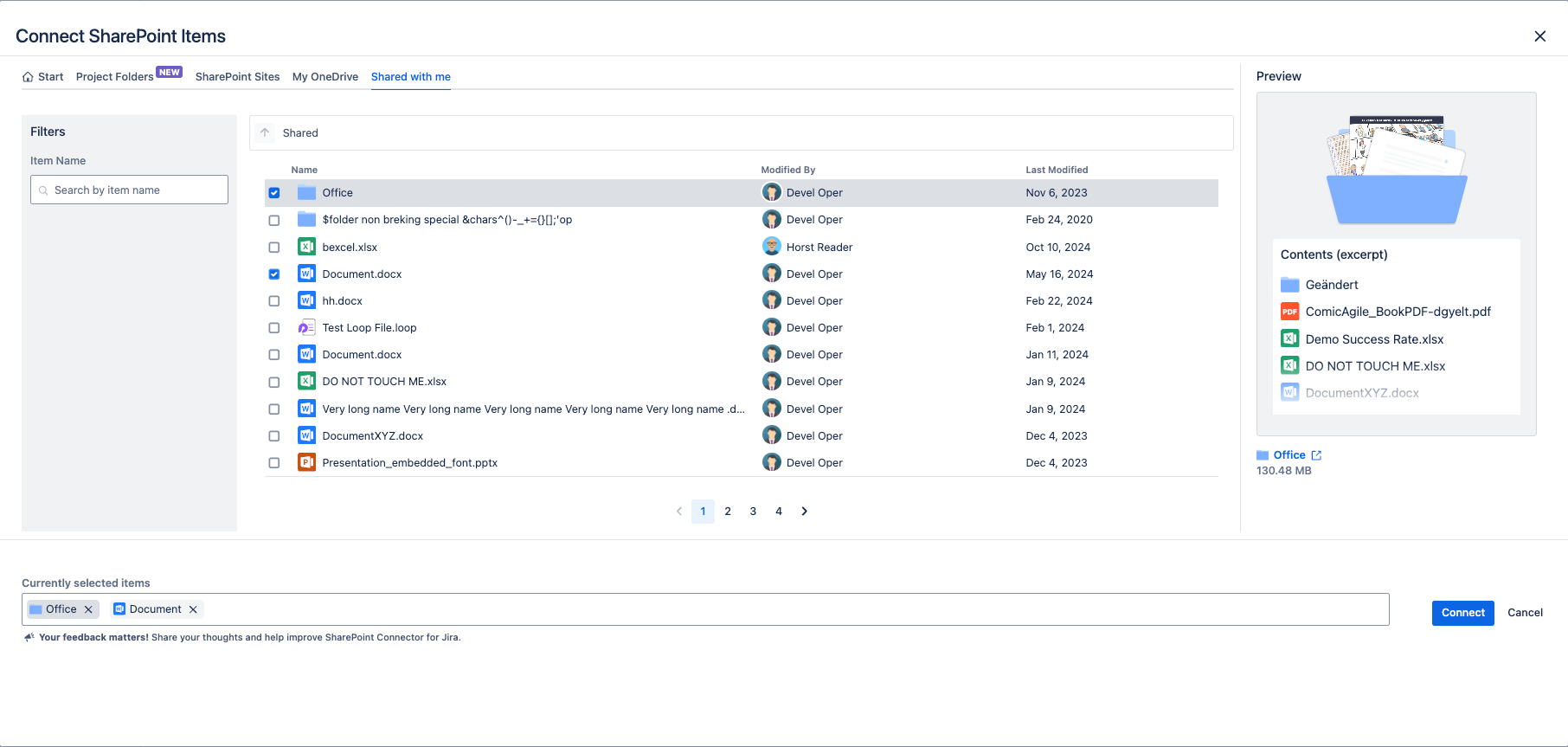This screenshot has width=1568, height=747.
Task: Remove the Document chip from selected items
Action: point(193,609)
